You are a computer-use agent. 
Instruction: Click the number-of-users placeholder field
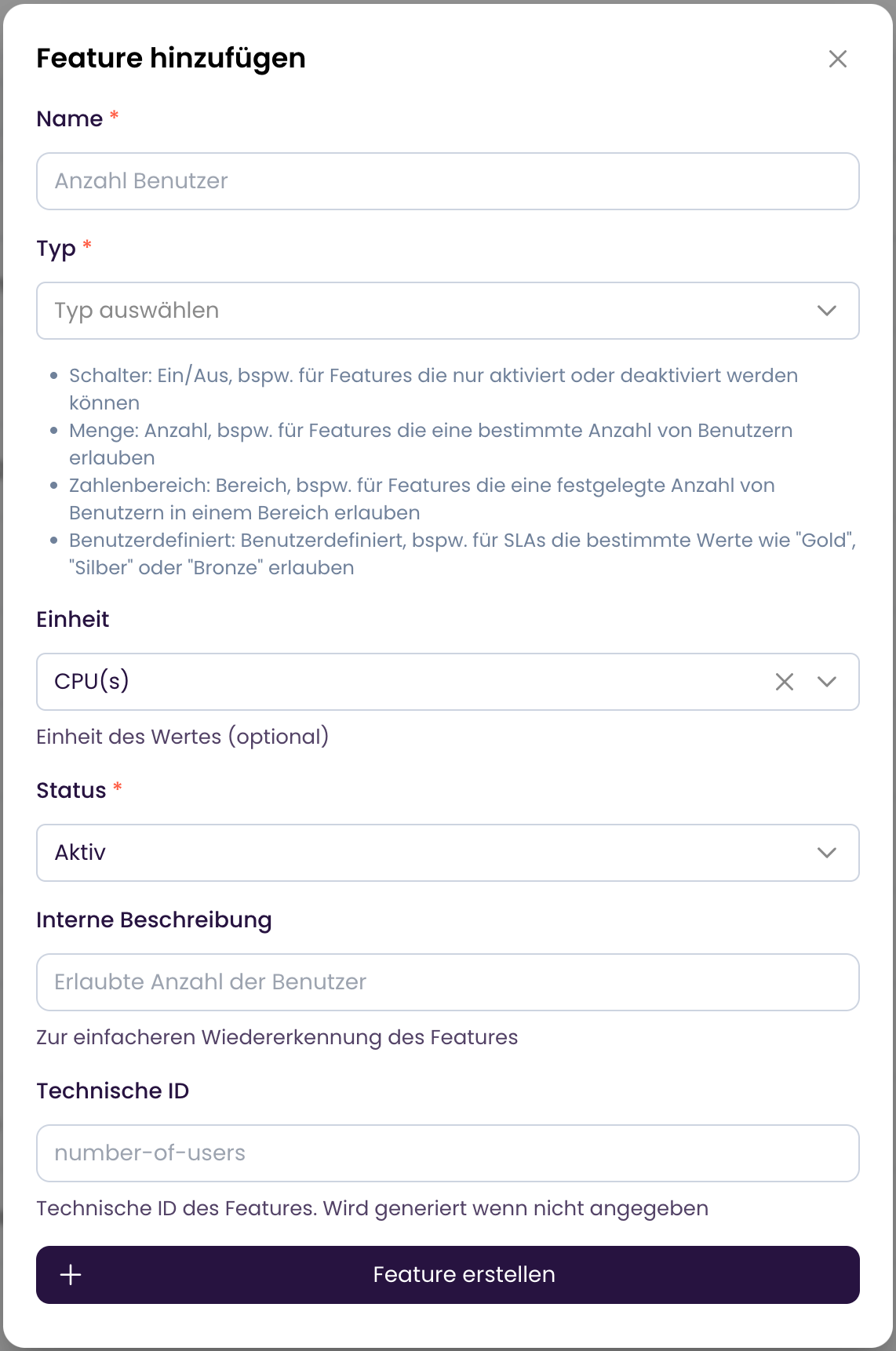(447, 1153)
